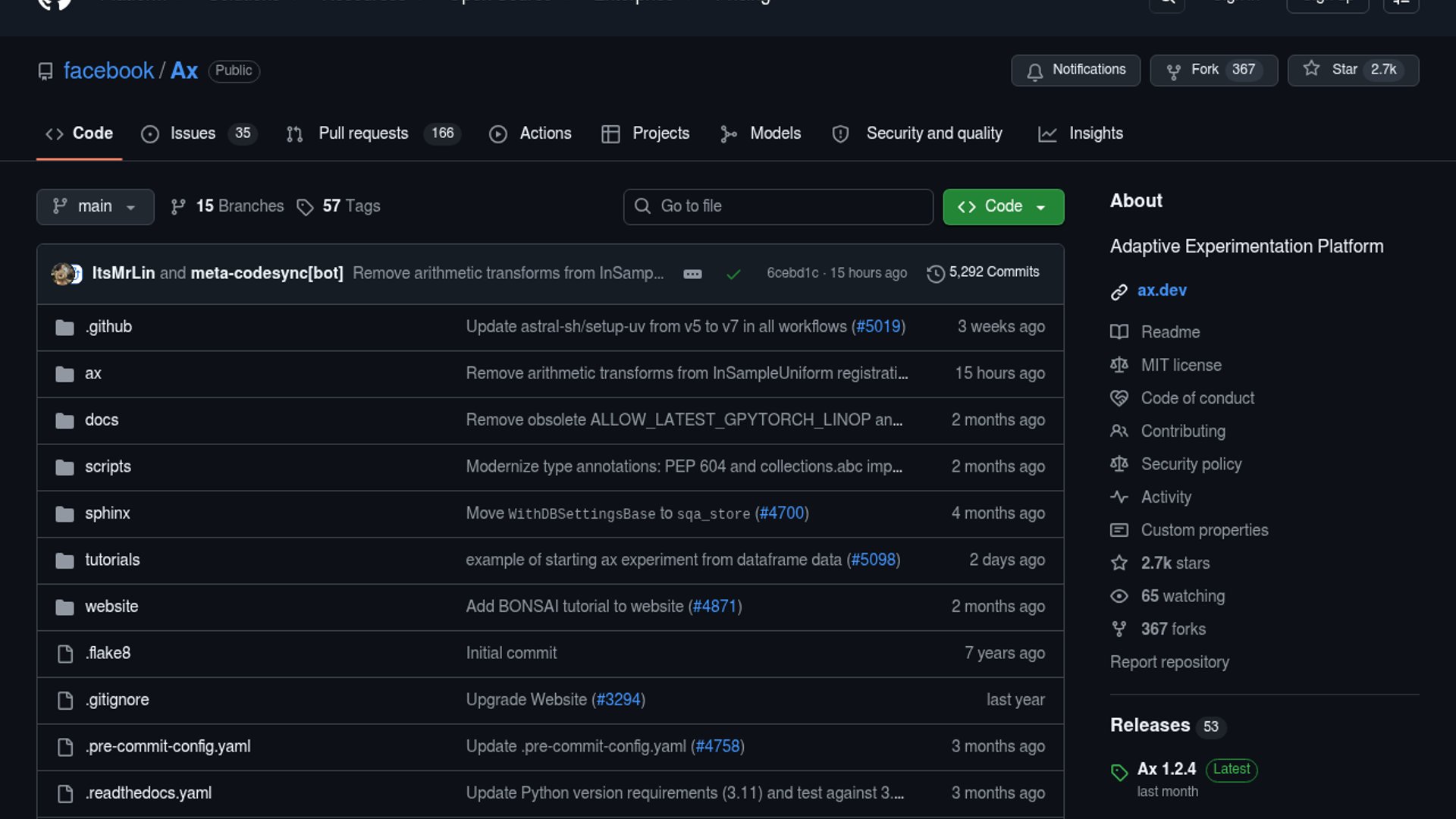Open the tutorials folder
Screen dimensions: 1456x819
(x=112, y=560)
